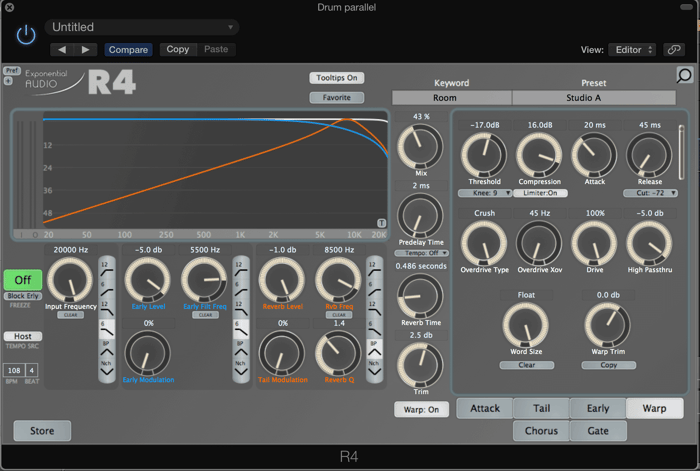The height and width of the screenshot is (471, 700).
Task: Toggle Host tempo source button
Action: 23,336
